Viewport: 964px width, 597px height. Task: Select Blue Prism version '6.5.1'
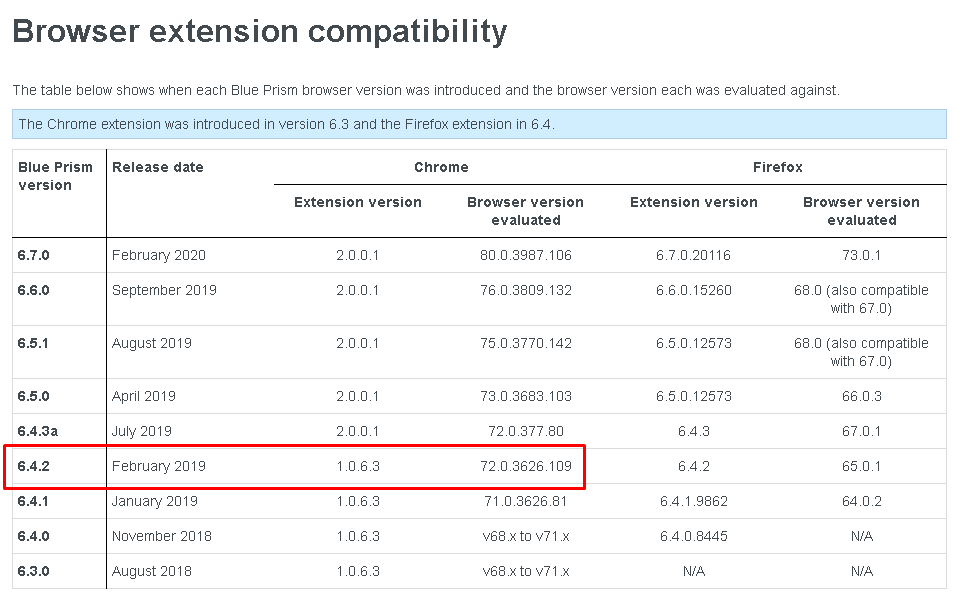point(33,343)
